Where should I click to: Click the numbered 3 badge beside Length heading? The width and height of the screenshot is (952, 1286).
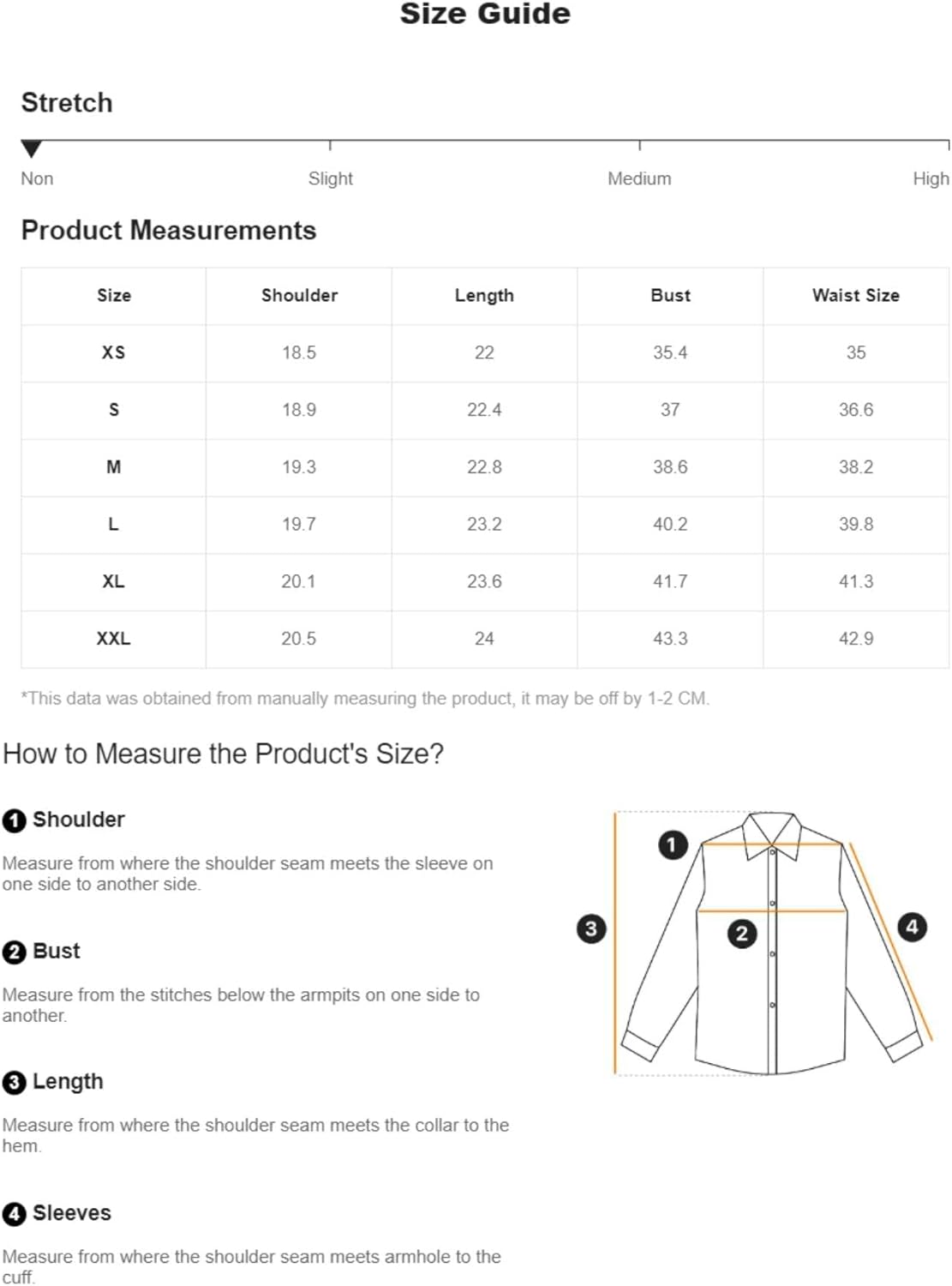tap(15, 1083)
